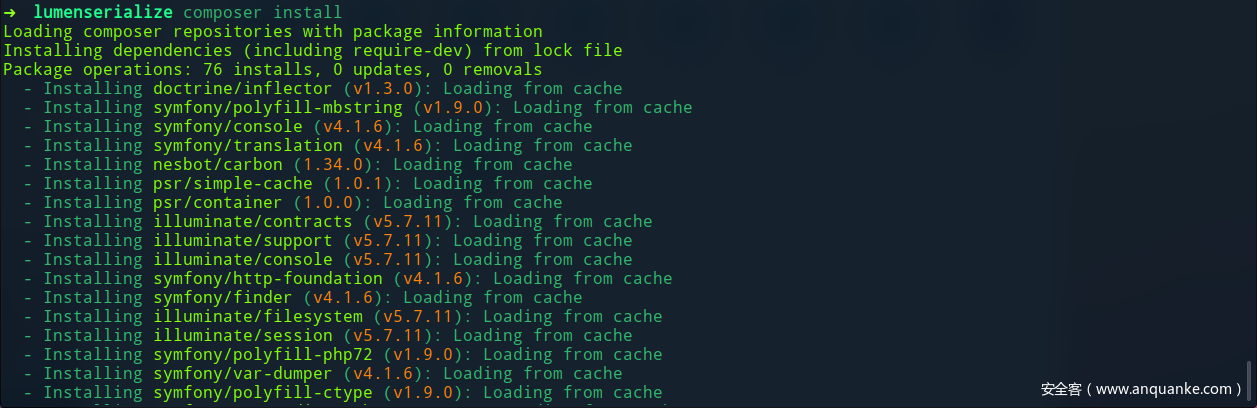The image size is (1257, 408).
Task: Click the lumenserialize directory name
Action: pos(103,13)
